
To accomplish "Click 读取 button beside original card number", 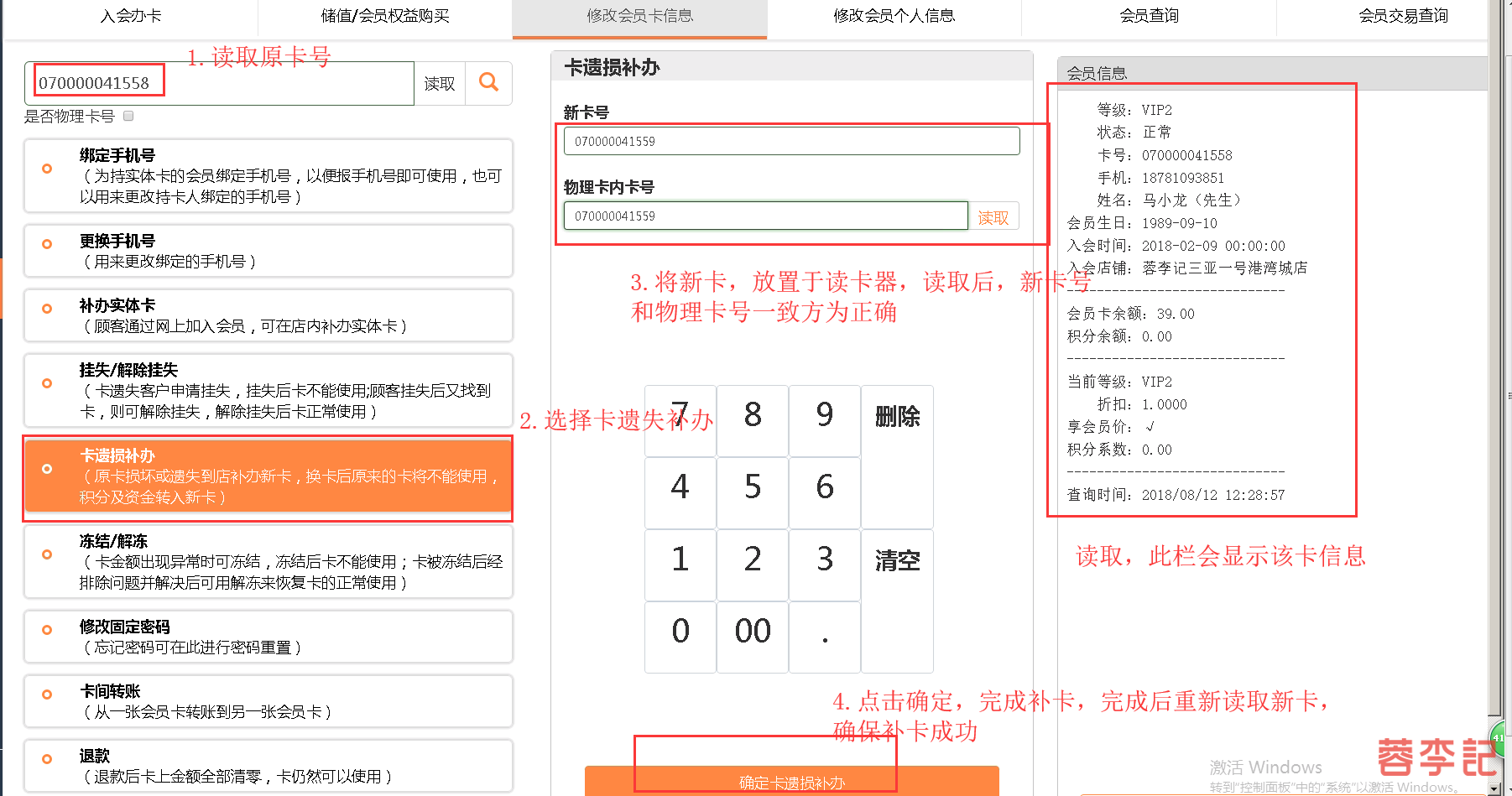I will [440, 83].
